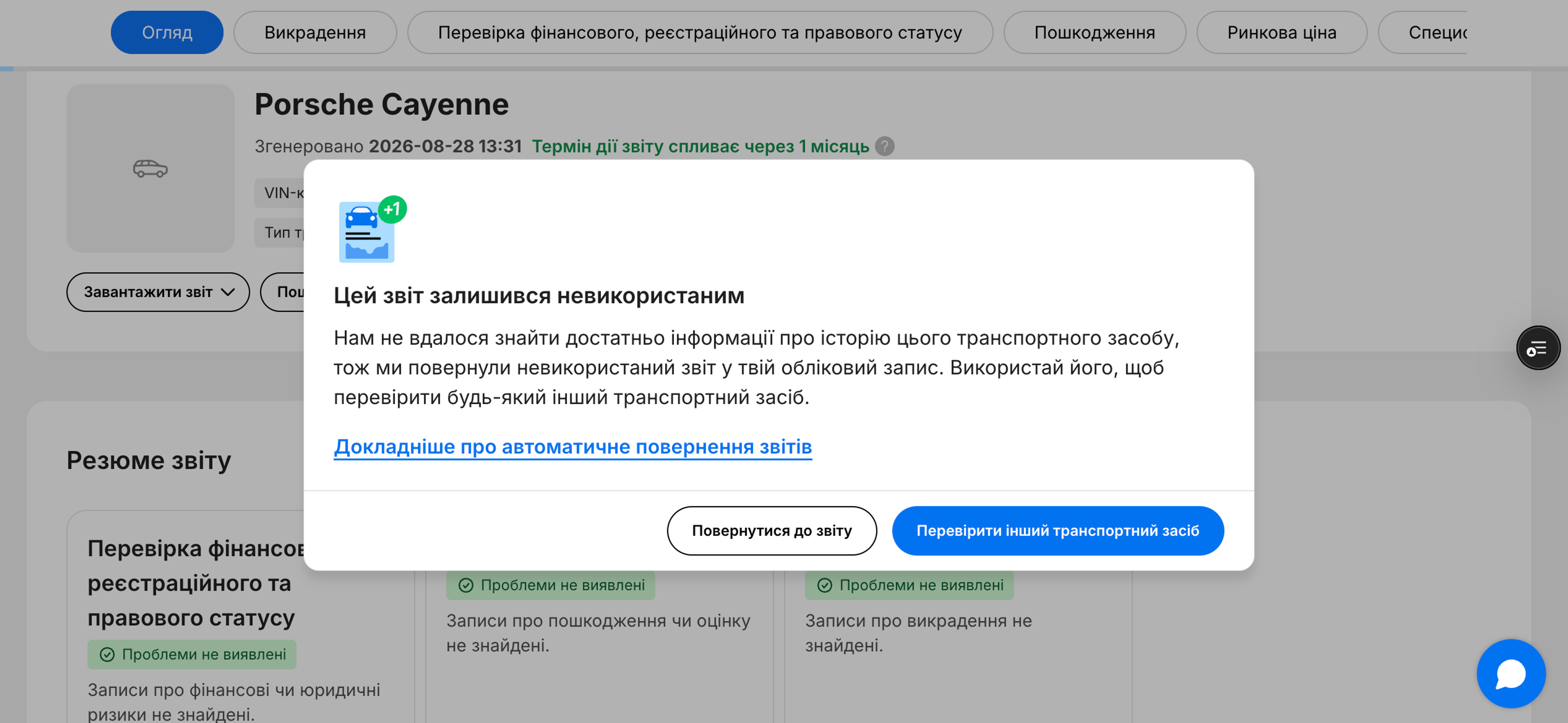Click the VIN-код chip behind the dialog
Viewport: 1568px width, 723px height.
(x=279, y=193)
